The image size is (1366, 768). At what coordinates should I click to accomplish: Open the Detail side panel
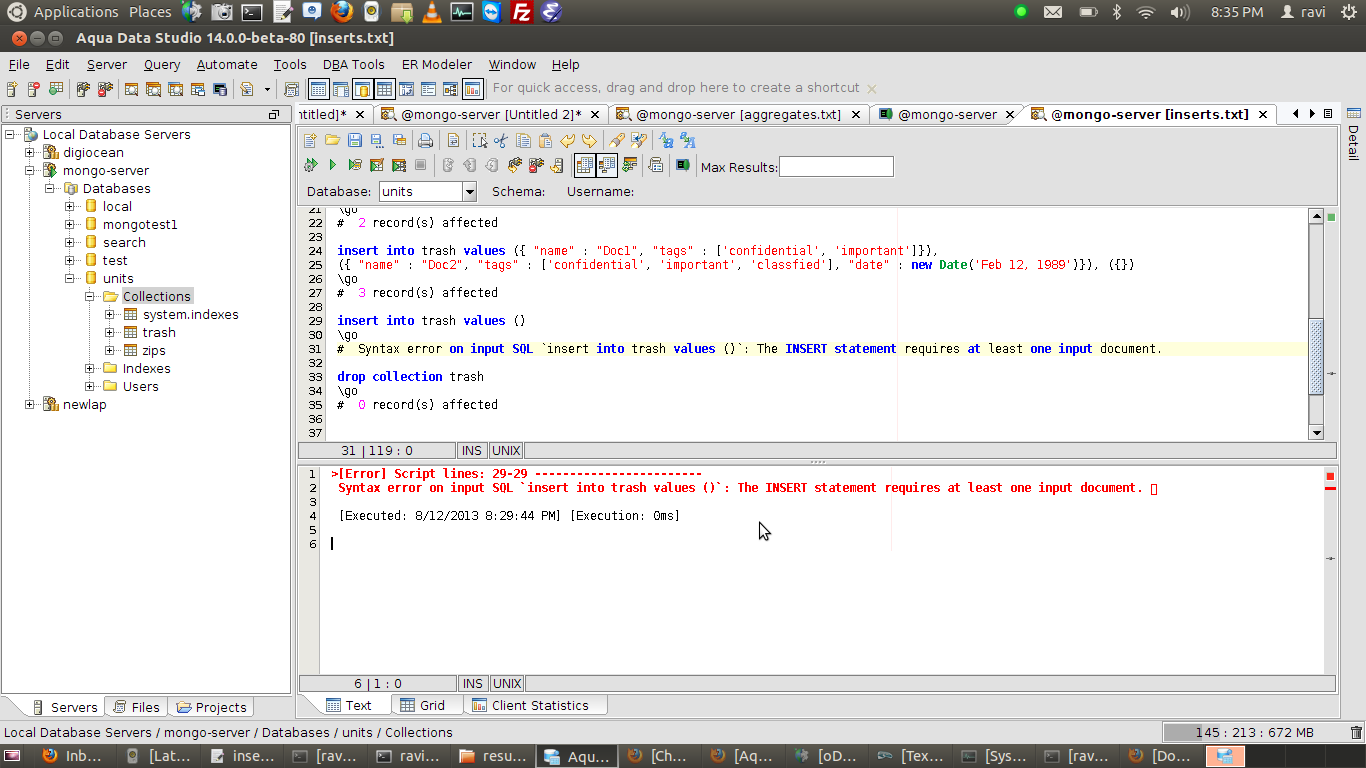point(1354,135)
